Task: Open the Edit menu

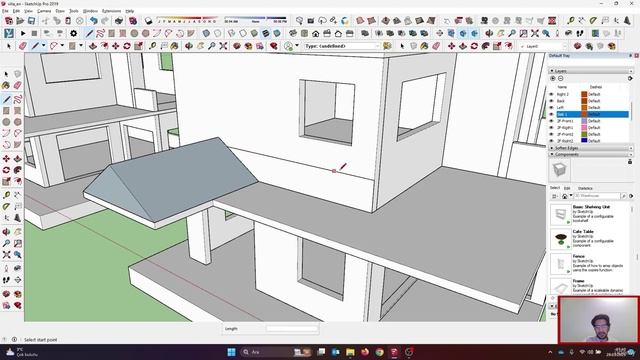Action: [x=16, y=11]
